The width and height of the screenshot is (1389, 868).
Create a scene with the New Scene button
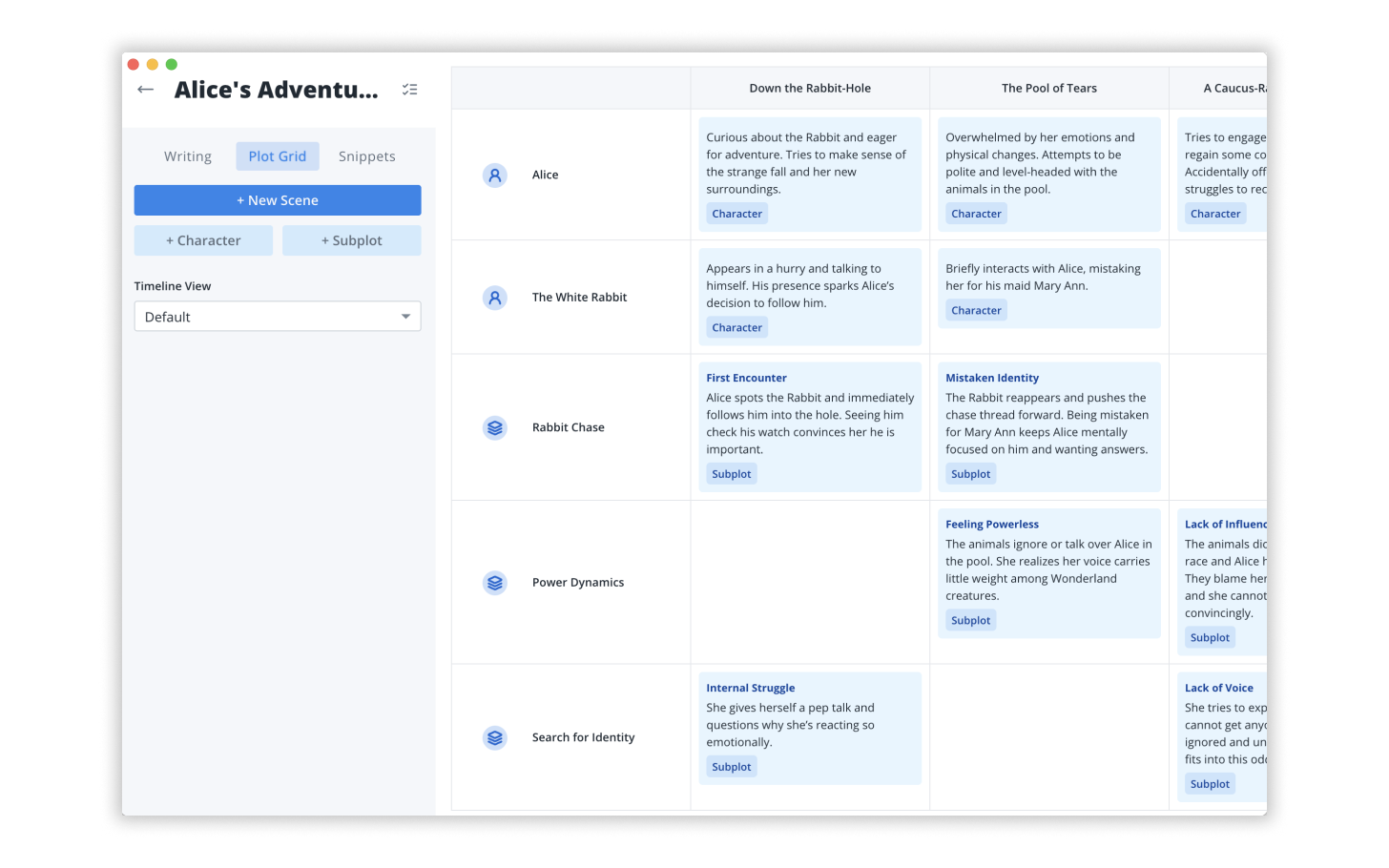[278, 200]
